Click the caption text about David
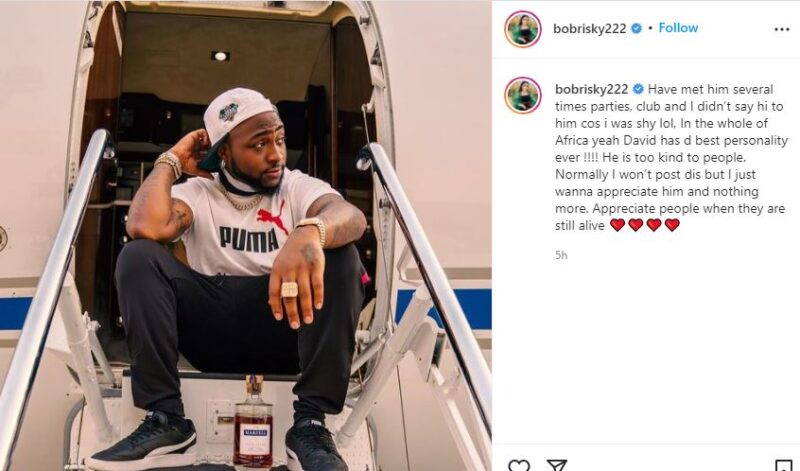Image resolution: width=800 pixels, height=471 pixels. [x=671, y=157]
